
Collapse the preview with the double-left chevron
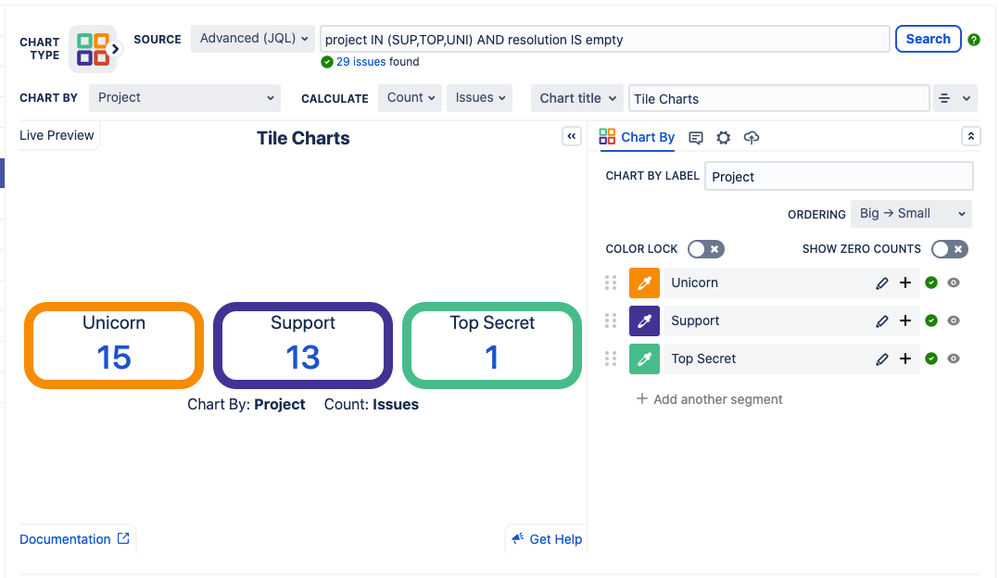click(571, 136)
